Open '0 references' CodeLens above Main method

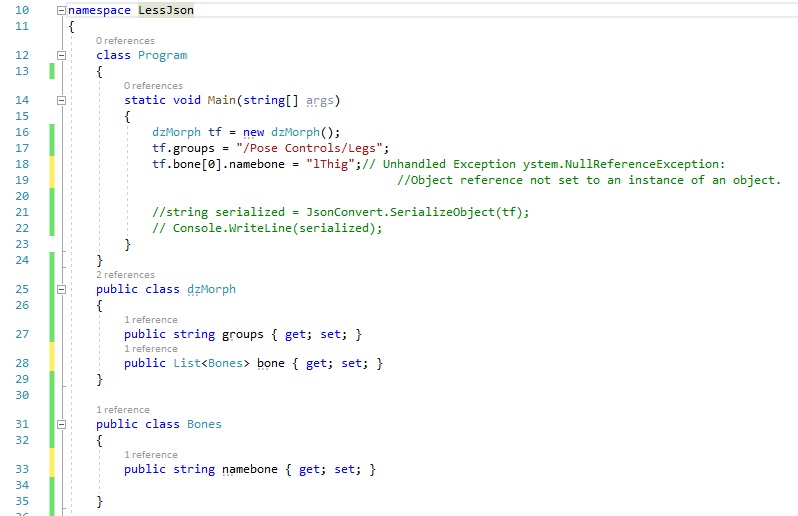point(153,85)
